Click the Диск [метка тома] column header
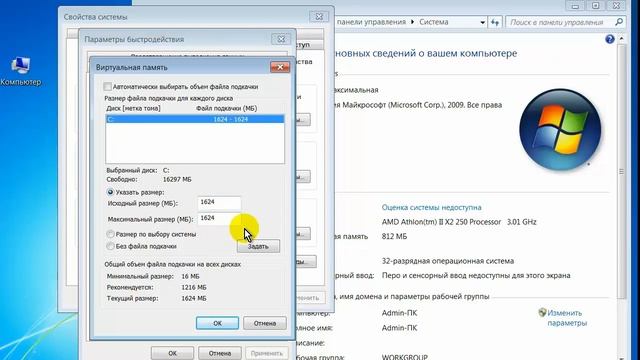640x360 pixels. 133,108
